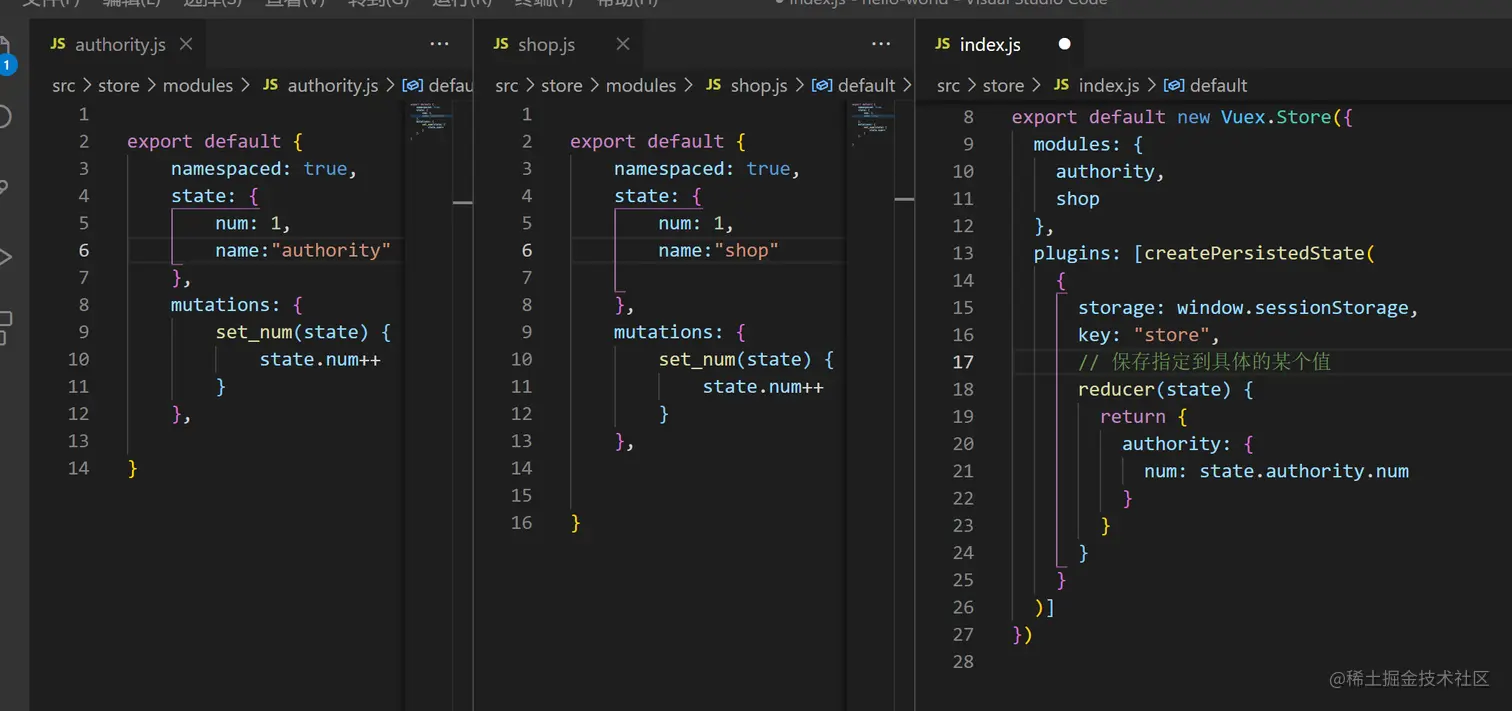Image resolution: width=1512 pixels, height=711 pixels.
Task: Open the src breadcrumb in authority.js editor
Action: point(64,85)
